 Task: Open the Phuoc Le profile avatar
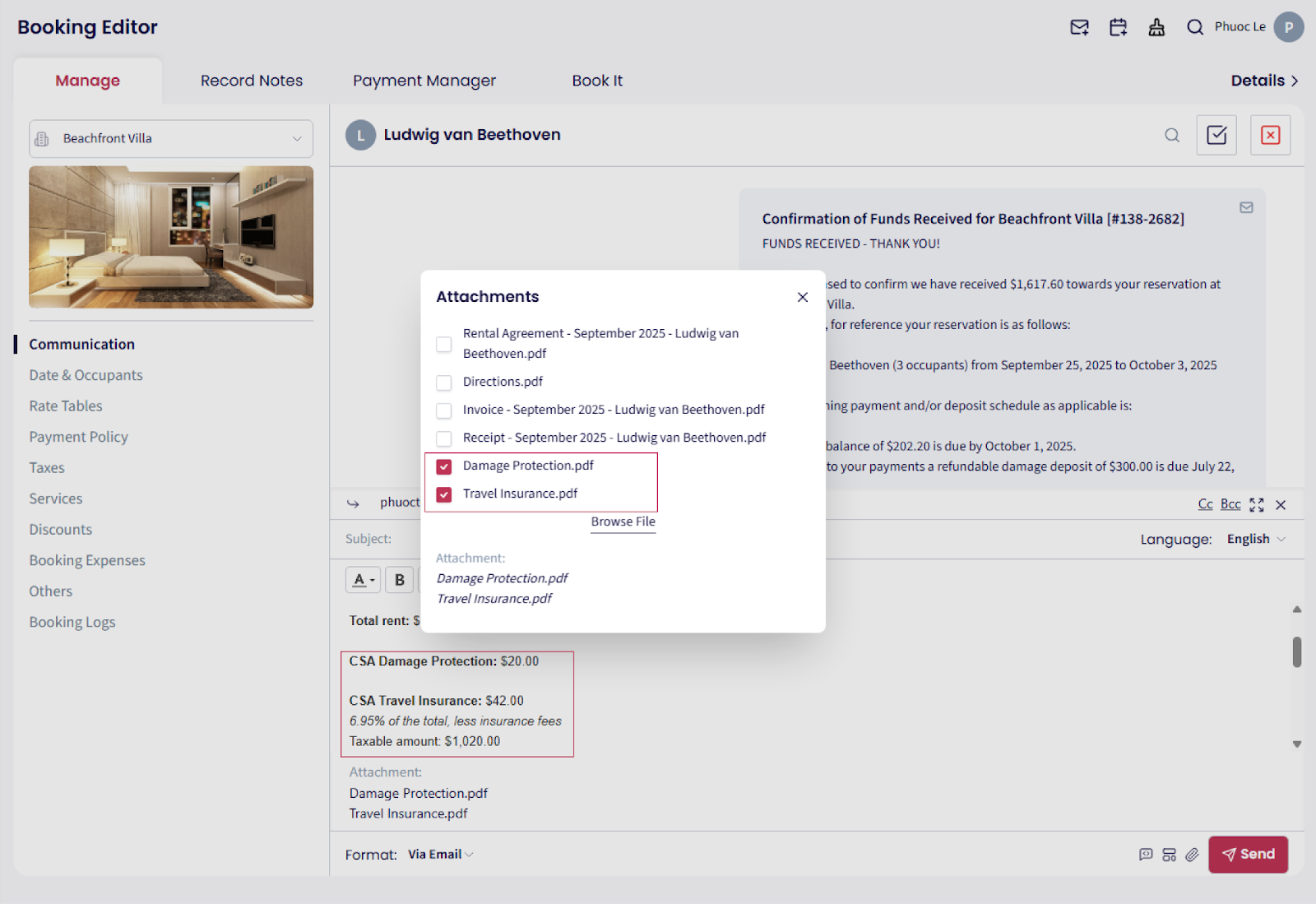coord(1289,27)
